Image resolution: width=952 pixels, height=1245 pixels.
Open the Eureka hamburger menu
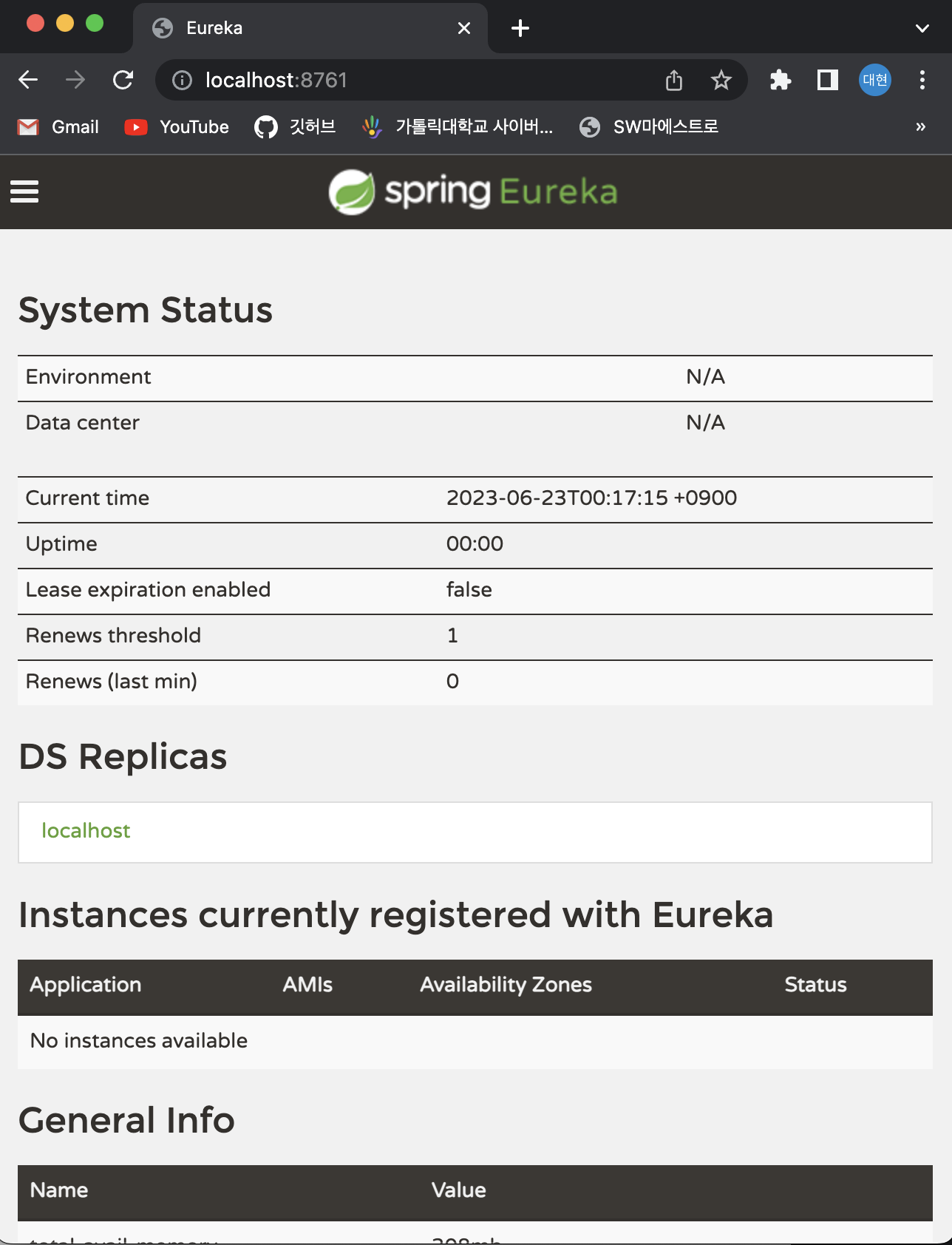[x=24, y=191]
